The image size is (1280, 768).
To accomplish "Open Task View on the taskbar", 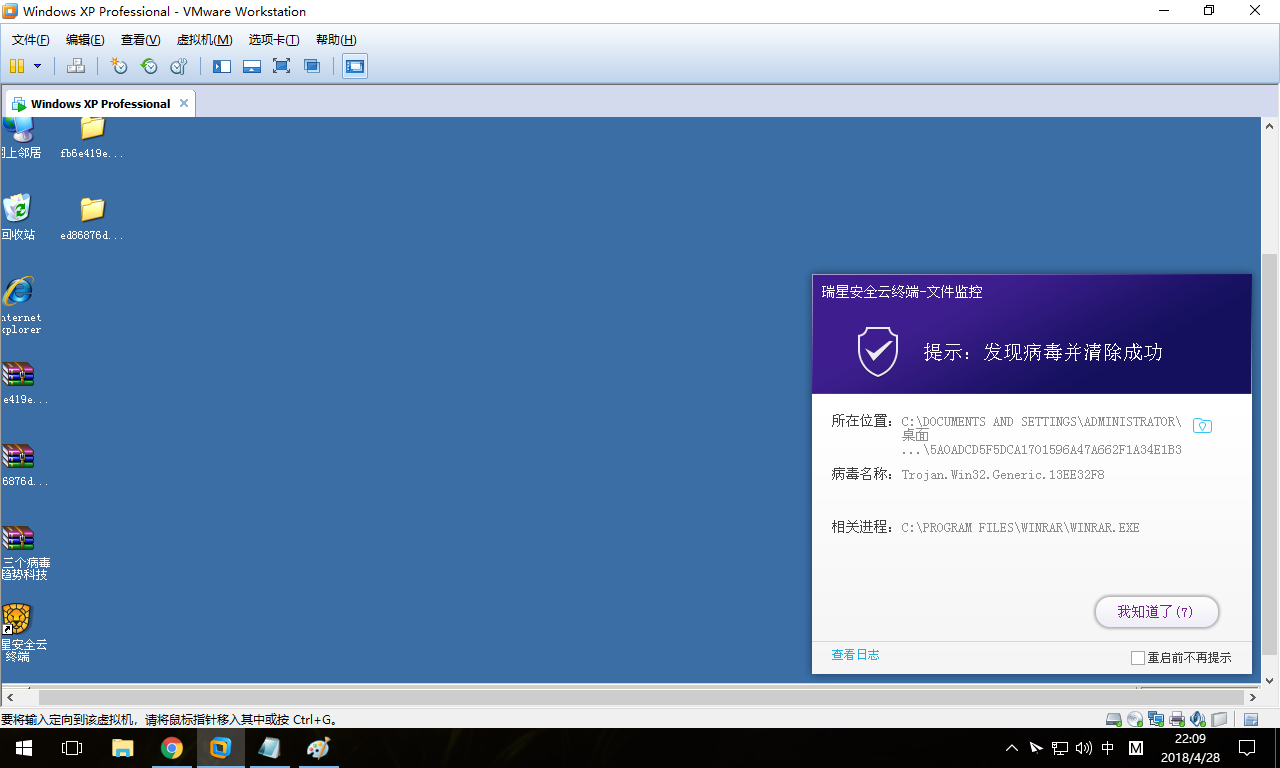I will [x=72, y=748].
